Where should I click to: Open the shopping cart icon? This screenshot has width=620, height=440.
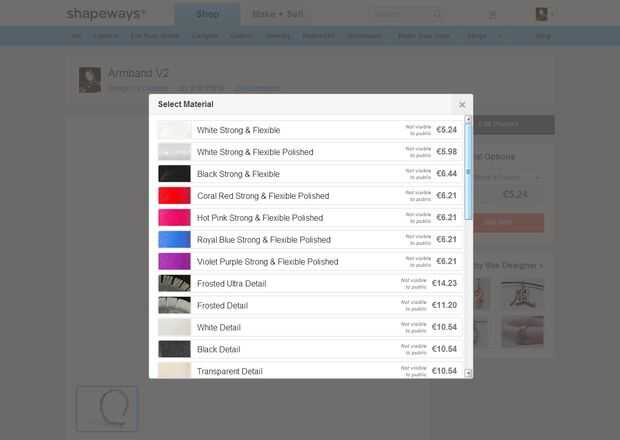(492, 15)
